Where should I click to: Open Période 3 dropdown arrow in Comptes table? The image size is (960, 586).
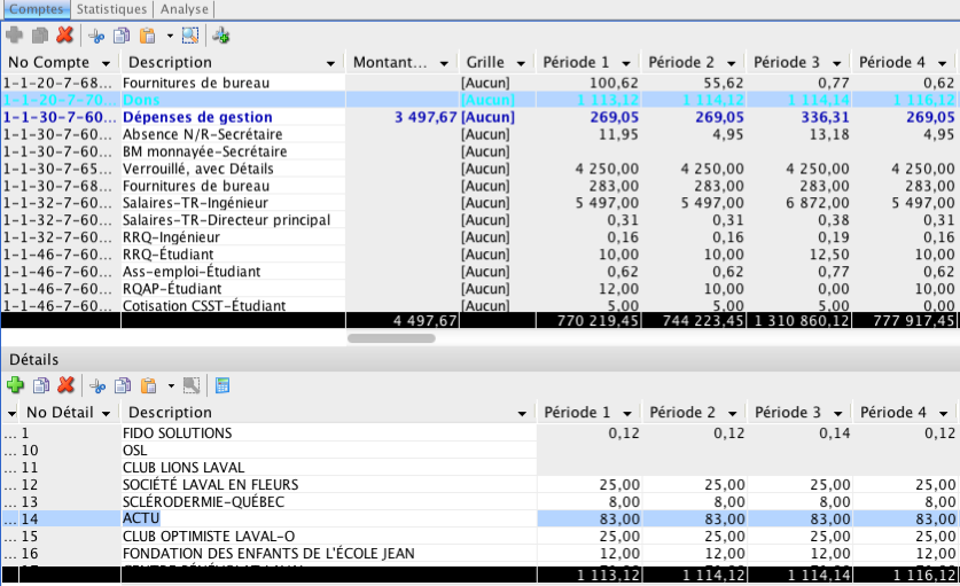click(836, 64)
